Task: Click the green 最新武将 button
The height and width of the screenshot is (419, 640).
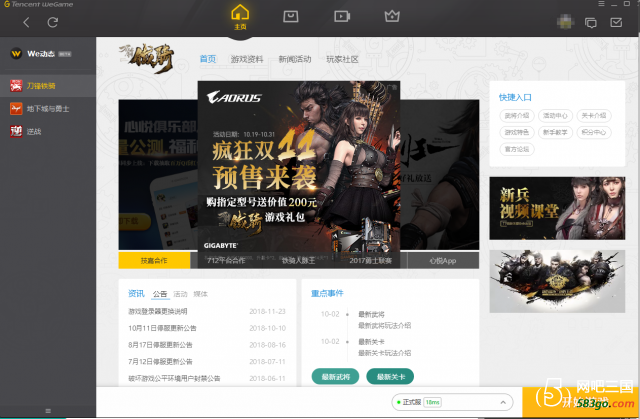Action: 336,377
